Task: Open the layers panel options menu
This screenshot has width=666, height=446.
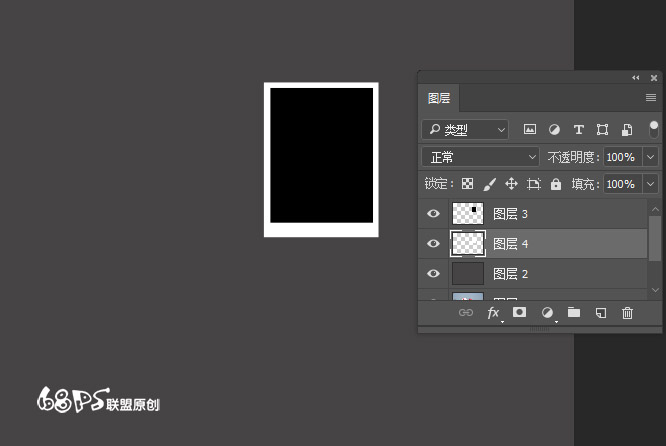Action: [651, 98]
